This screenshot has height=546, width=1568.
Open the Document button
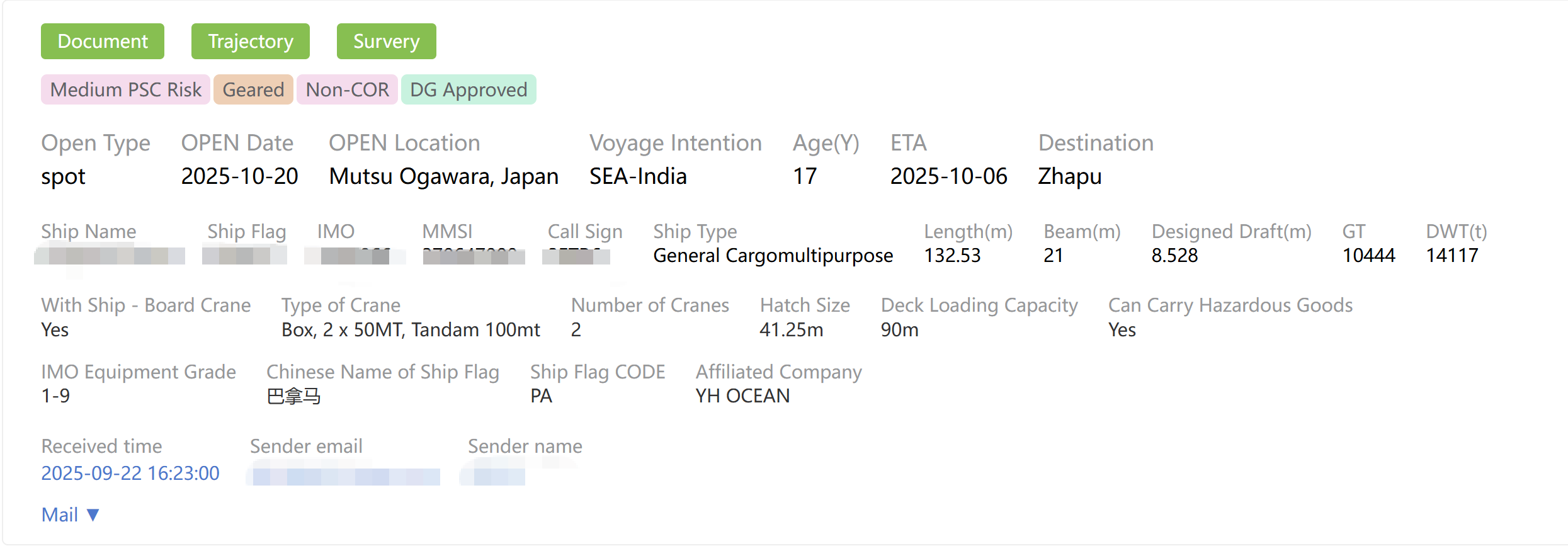click(x=103, y=42)
